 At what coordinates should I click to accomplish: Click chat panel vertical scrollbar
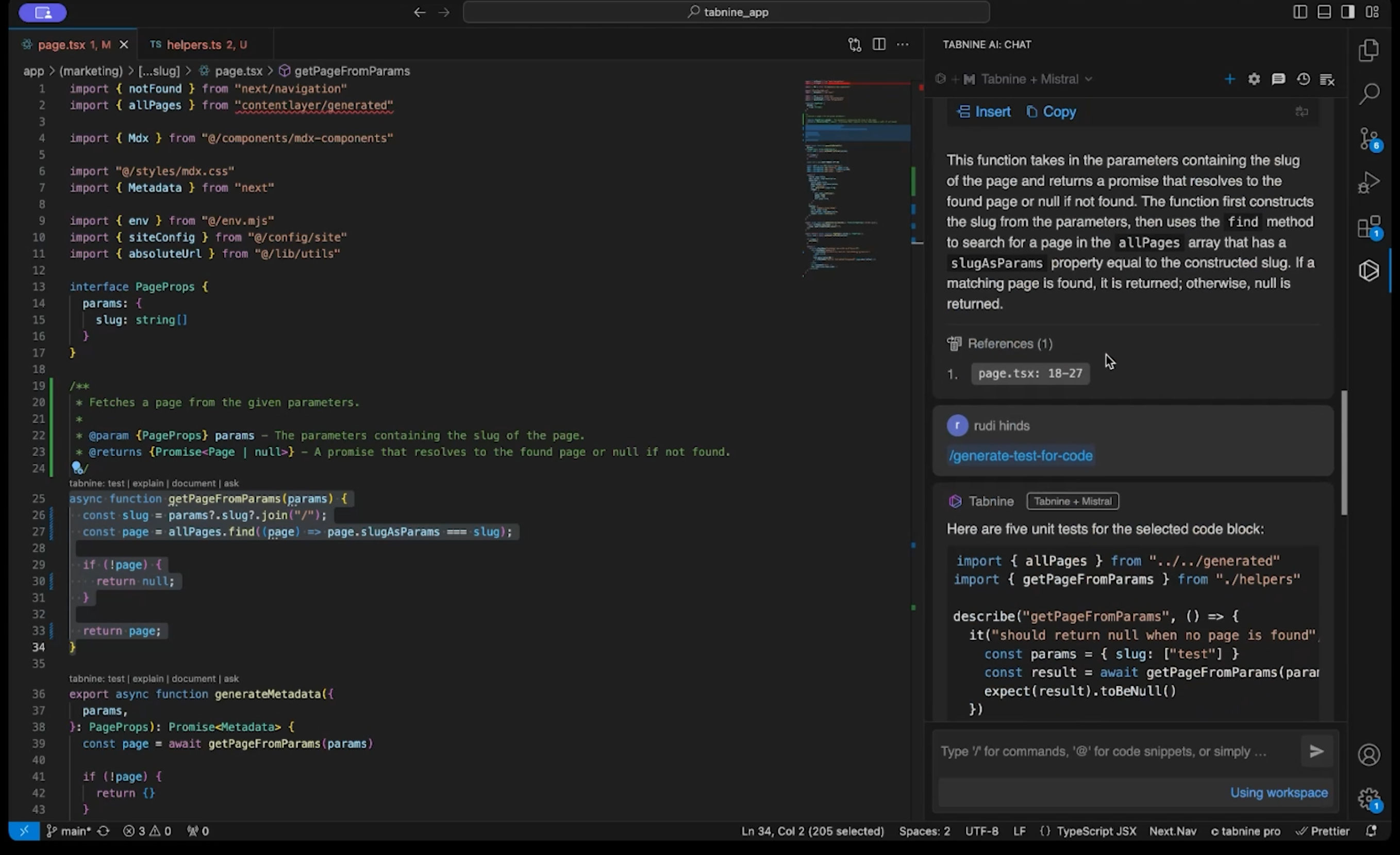click(1344, 452)
